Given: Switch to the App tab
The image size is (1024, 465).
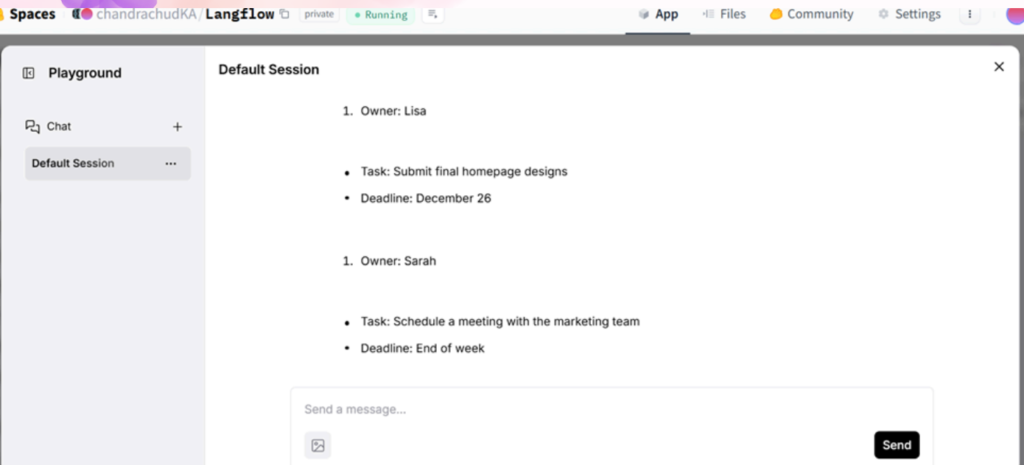Looking at the screenshot, I should (x=658, y=14).
